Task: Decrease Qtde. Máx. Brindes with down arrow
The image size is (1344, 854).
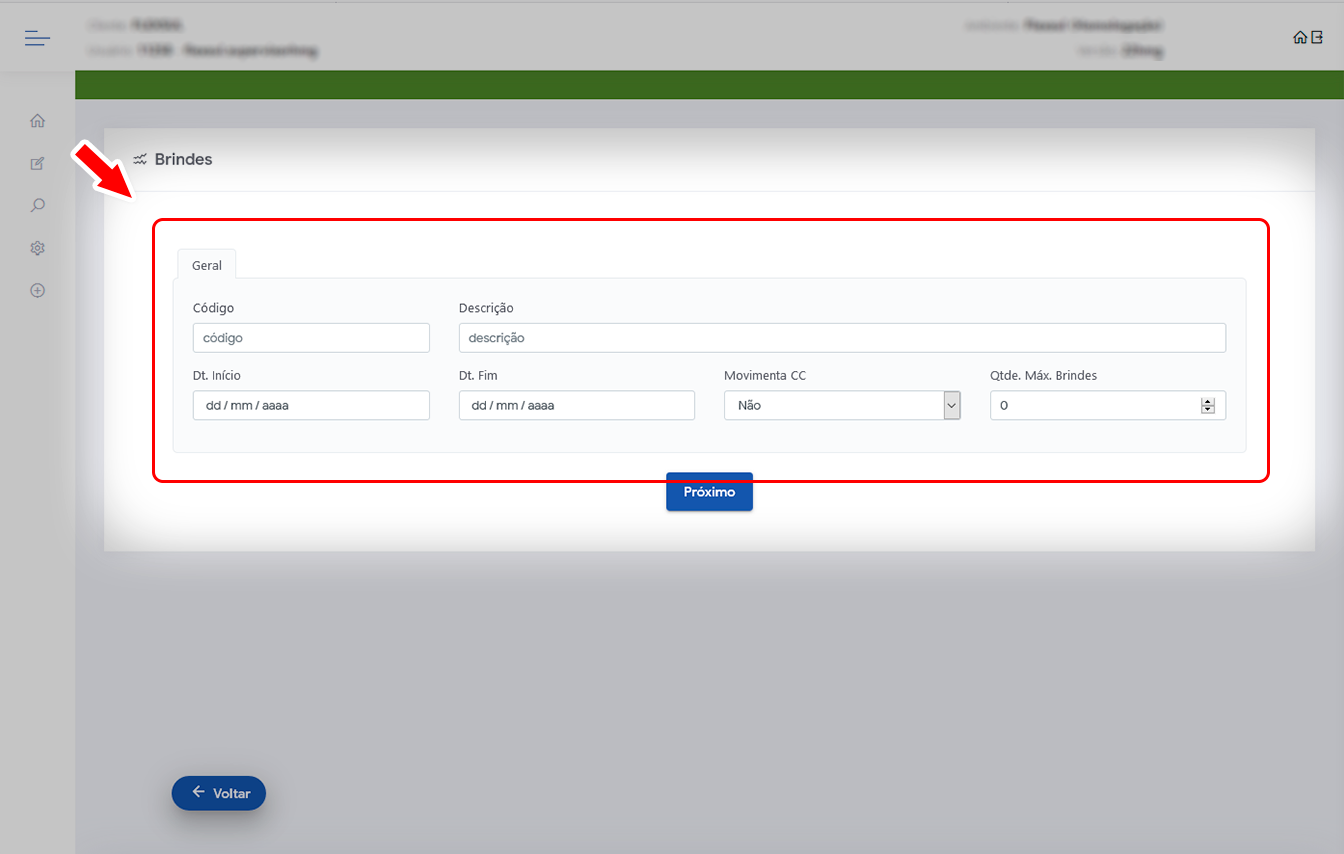Action: 1208,410
